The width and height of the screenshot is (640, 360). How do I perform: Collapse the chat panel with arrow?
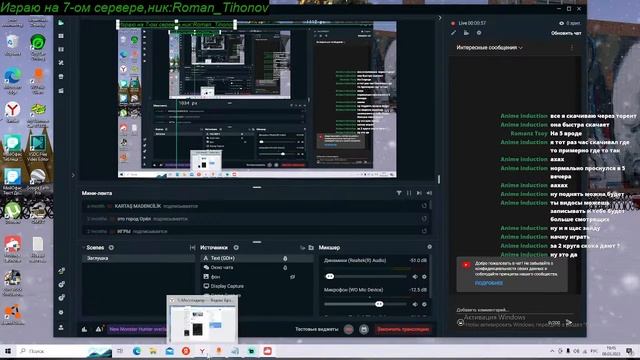pos(440,18)
